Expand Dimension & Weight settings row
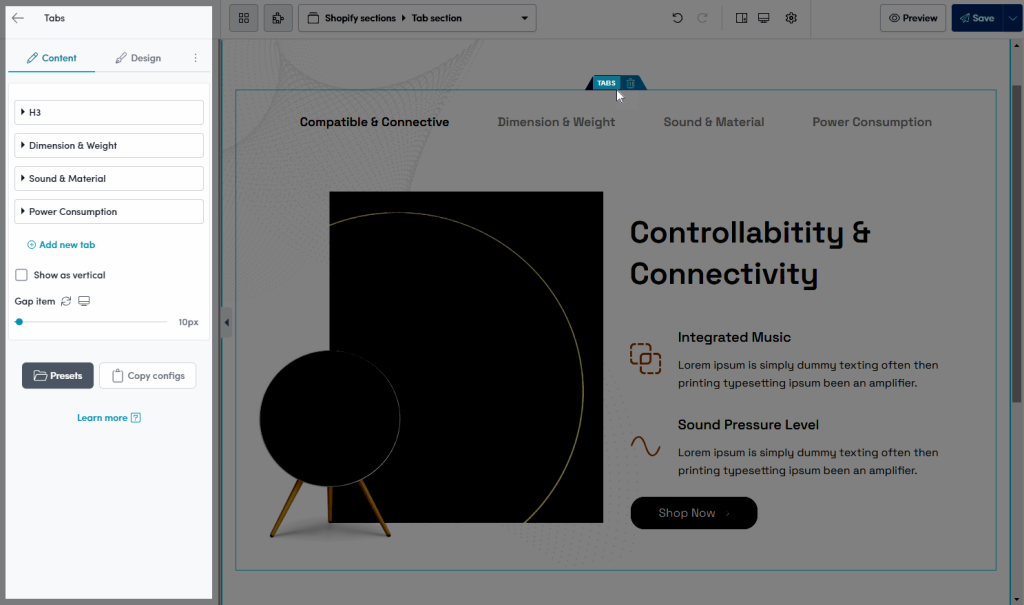The image size is (1024, 605). tap(109, 146)
